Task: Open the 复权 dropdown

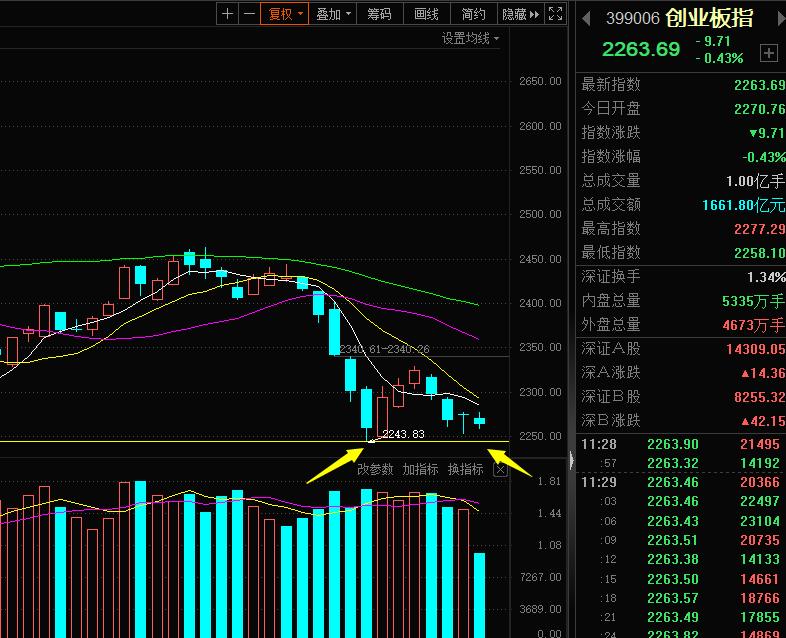Action: pyautogui.click(x=284, y=14)
